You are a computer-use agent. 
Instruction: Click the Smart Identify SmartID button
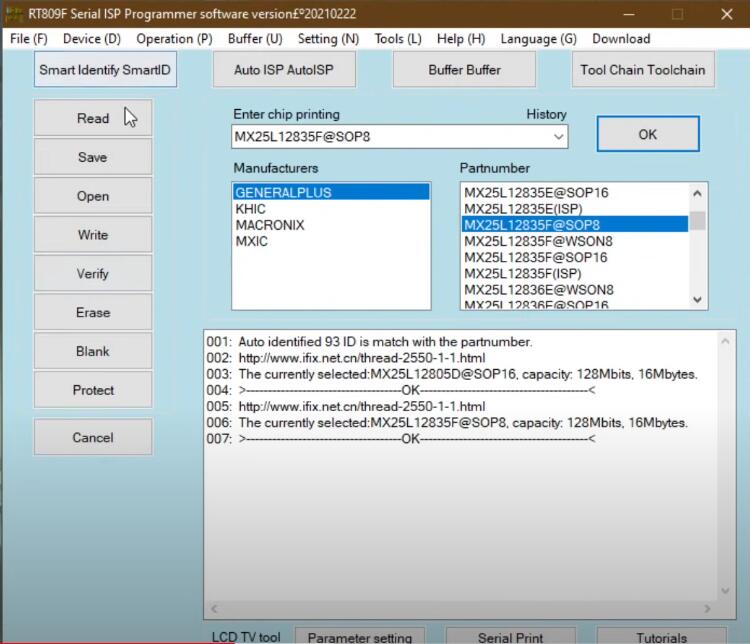point(105,70)
